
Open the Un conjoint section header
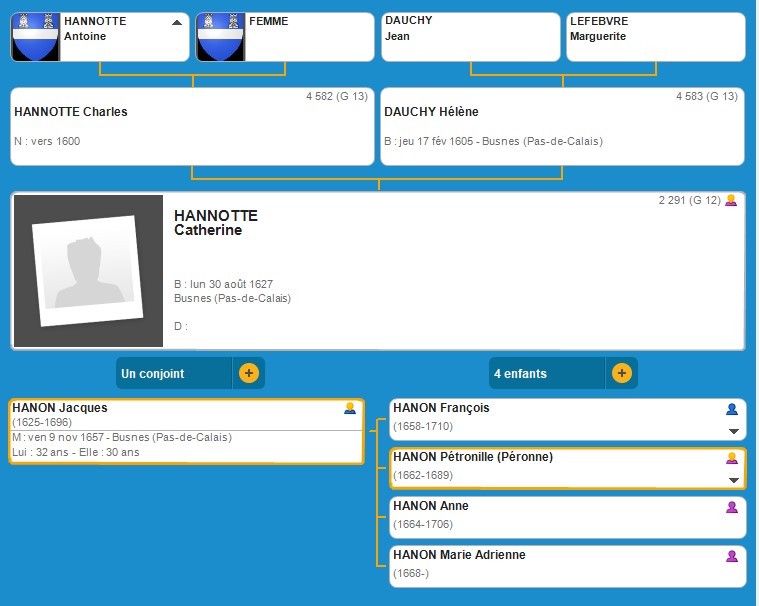point(174,373)
